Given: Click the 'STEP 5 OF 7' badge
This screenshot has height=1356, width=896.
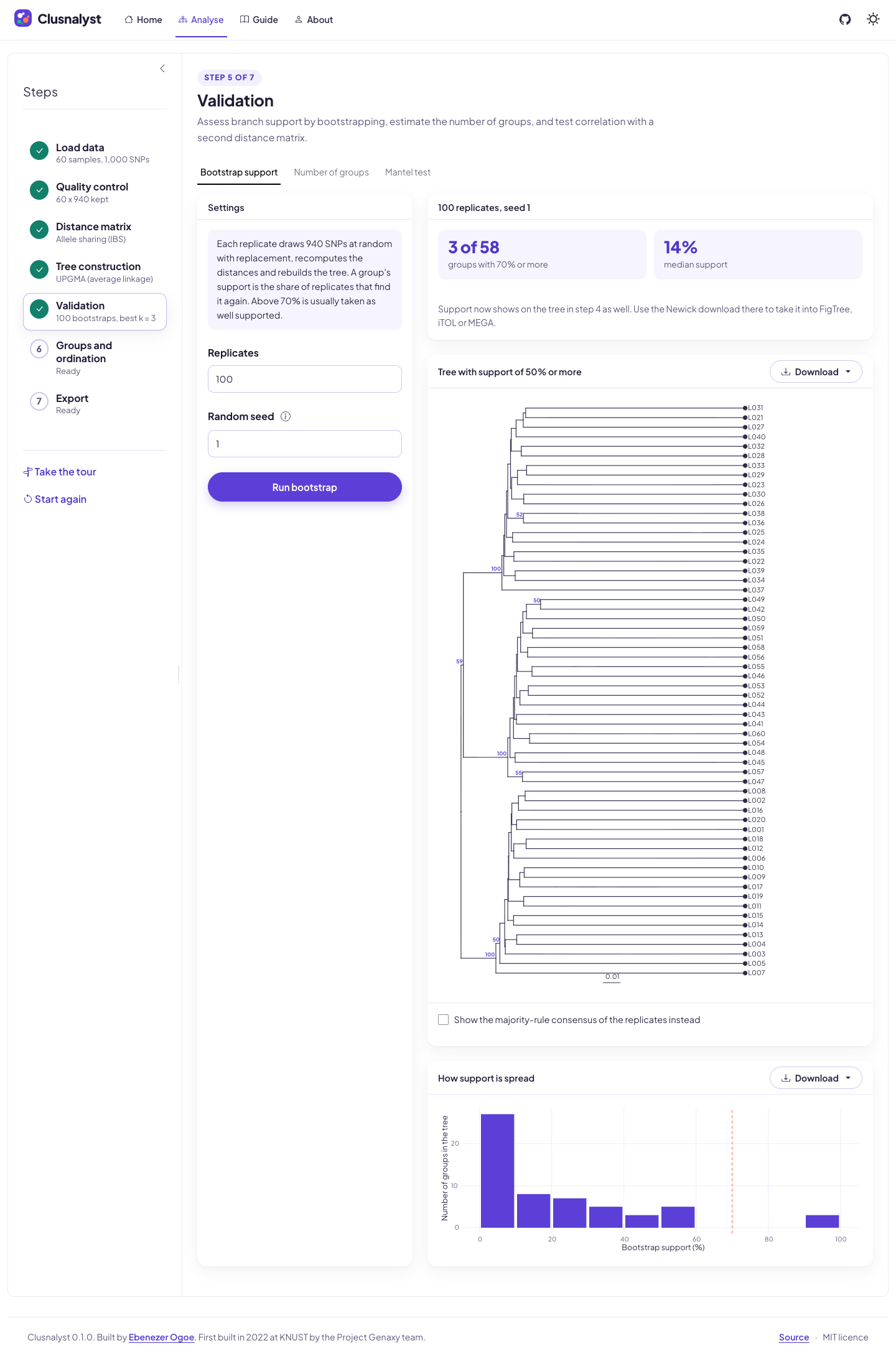Looking at the screenshot, I should (x=229, y=78).
